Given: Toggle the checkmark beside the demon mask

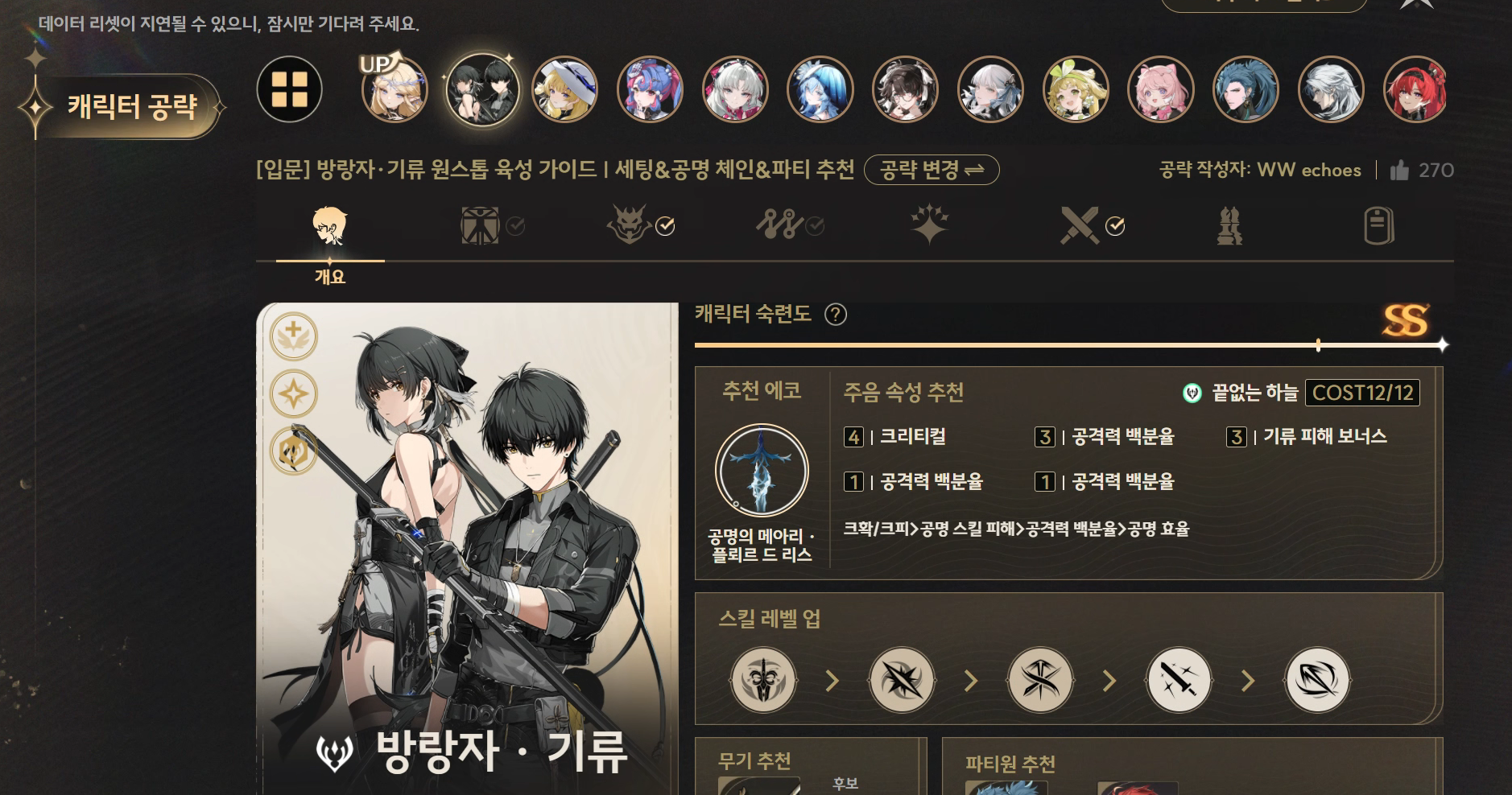Looking at the screenshot, I should pyautogui.click(x=665, y=227).
